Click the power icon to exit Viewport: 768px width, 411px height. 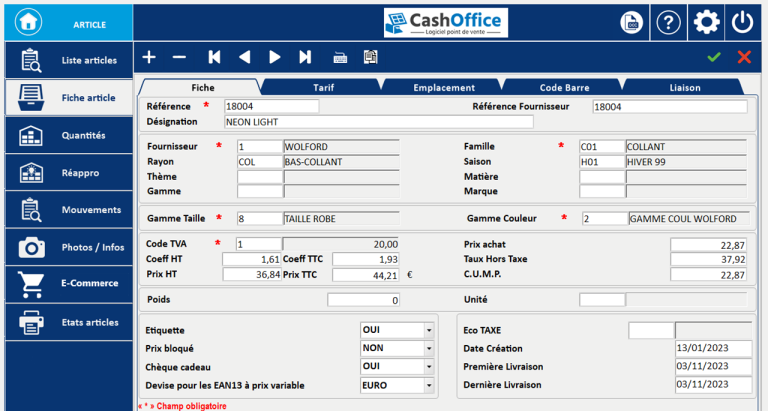pos(742,22)
